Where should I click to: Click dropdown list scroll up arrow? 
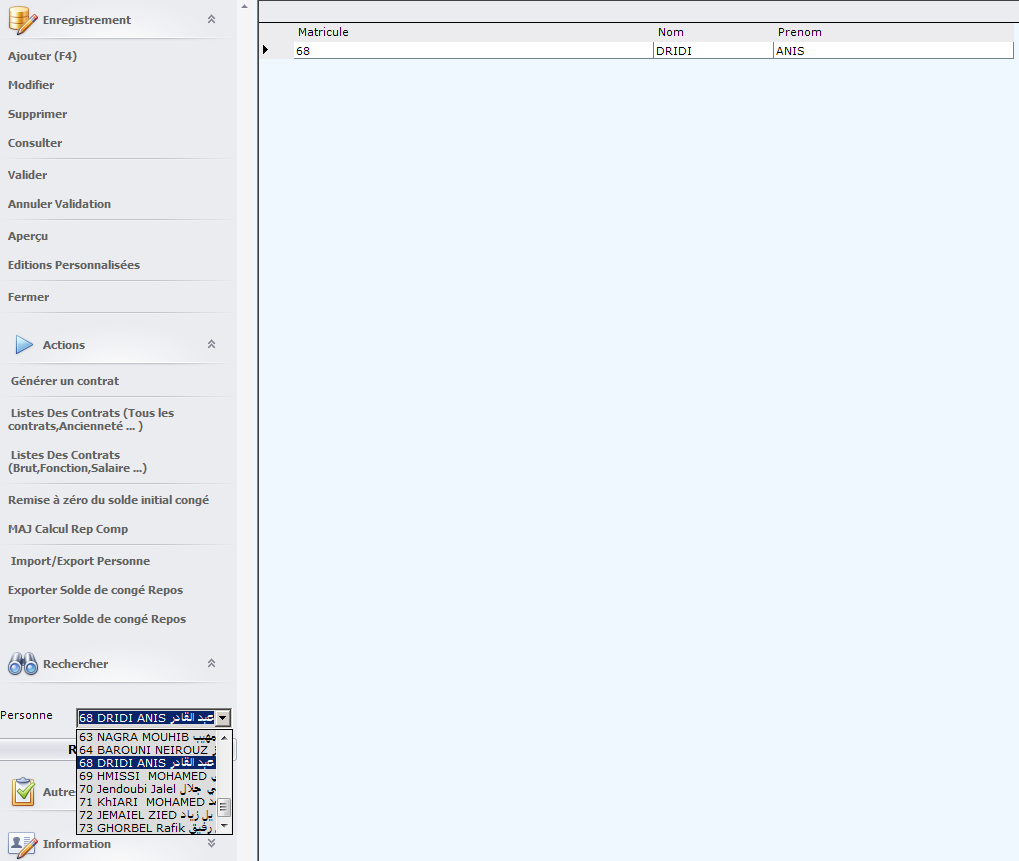(224, 738)
